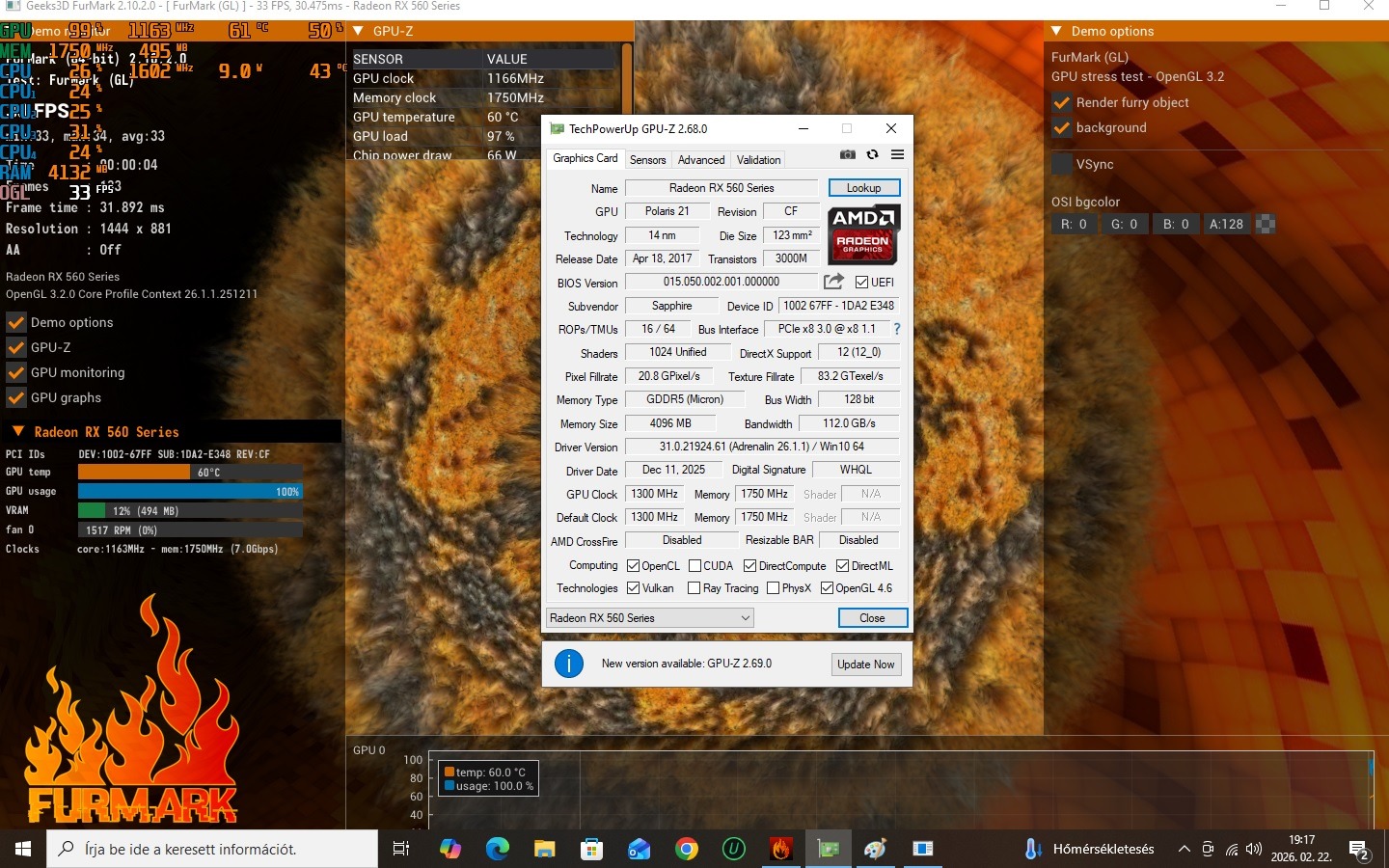
Task: Click the Driver Version value field
Action: tap(762, 447)
